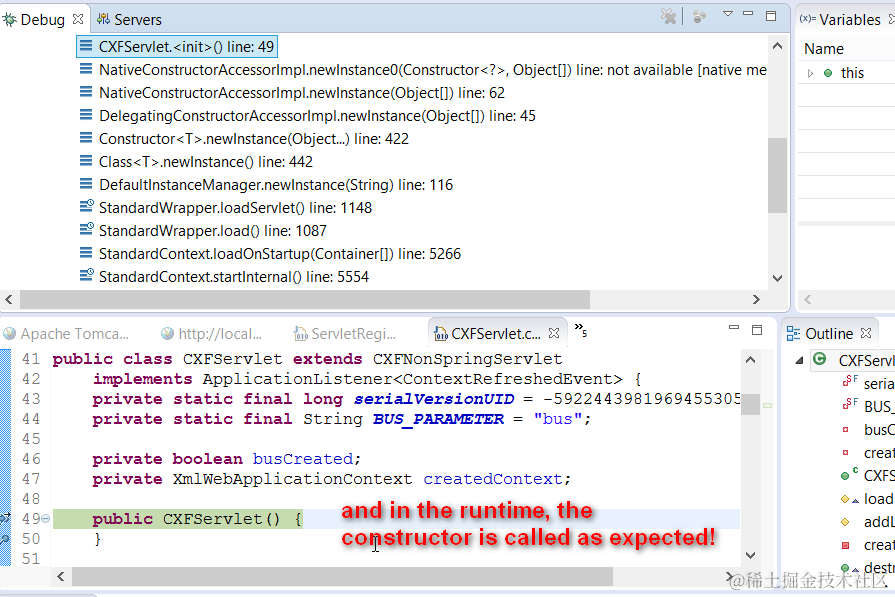
Task: Click BUS_PARAMETER in line 44 of code
Action: pyautogui.click(x=438, y=419)
